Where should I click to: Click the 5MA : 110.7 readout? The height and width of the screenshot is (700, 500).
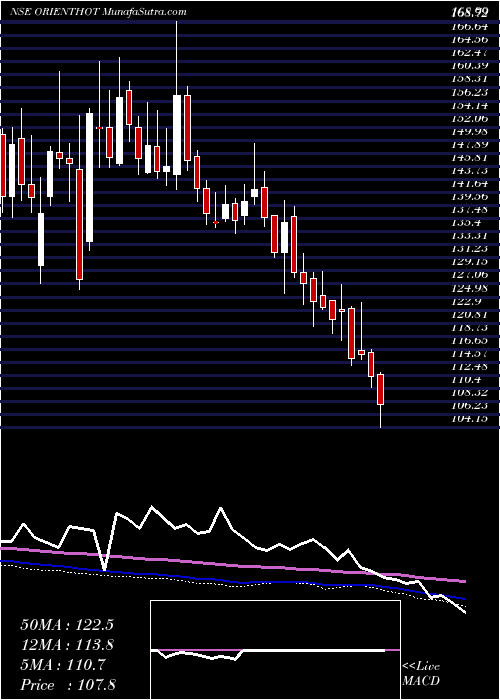[x=63, y=665]
